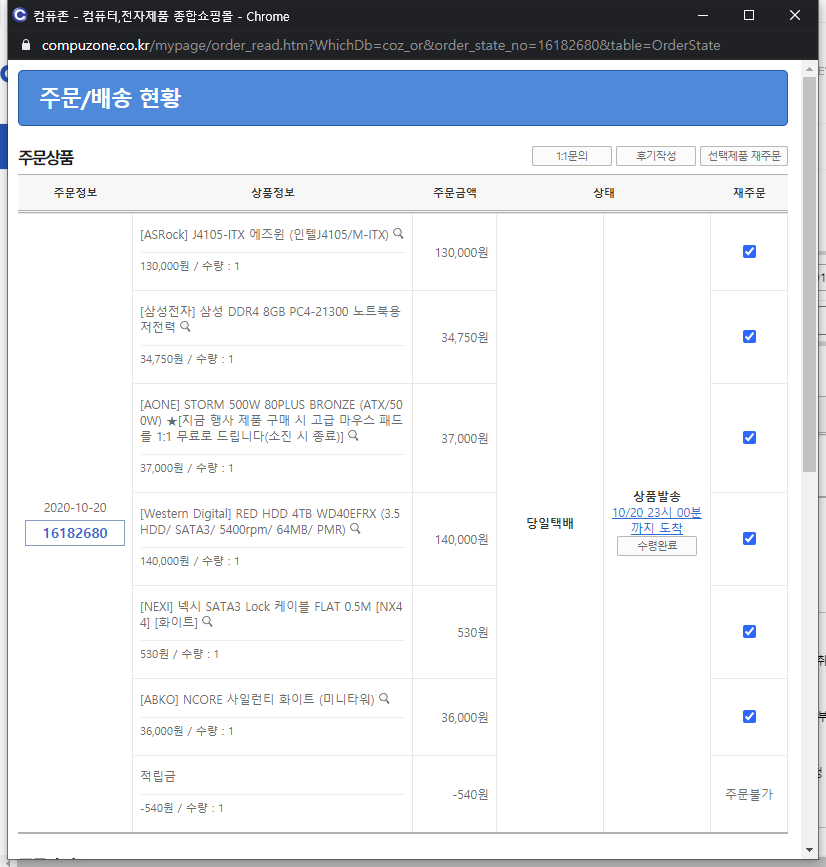Viewport: 826px width, 867px height.
Task: Click the Chrome app icon in title bar
Action: [x=19, y=15]
